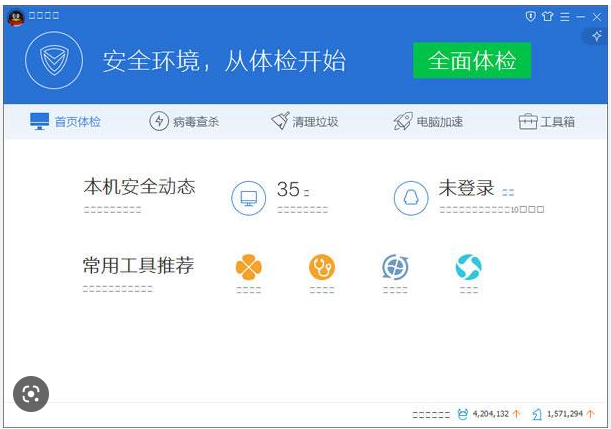The width and height of the screenshot is (611, 429).
Task: Click the shield logo in the circle
Action: tap(54, 60)
